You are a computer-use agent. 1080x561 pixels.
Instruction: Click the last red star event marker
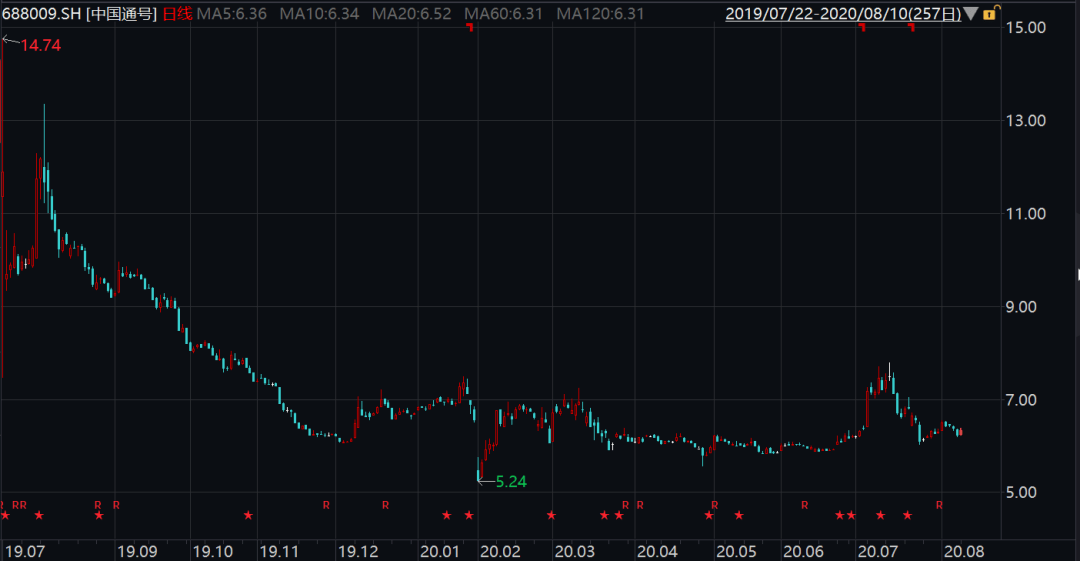[907, 516]
